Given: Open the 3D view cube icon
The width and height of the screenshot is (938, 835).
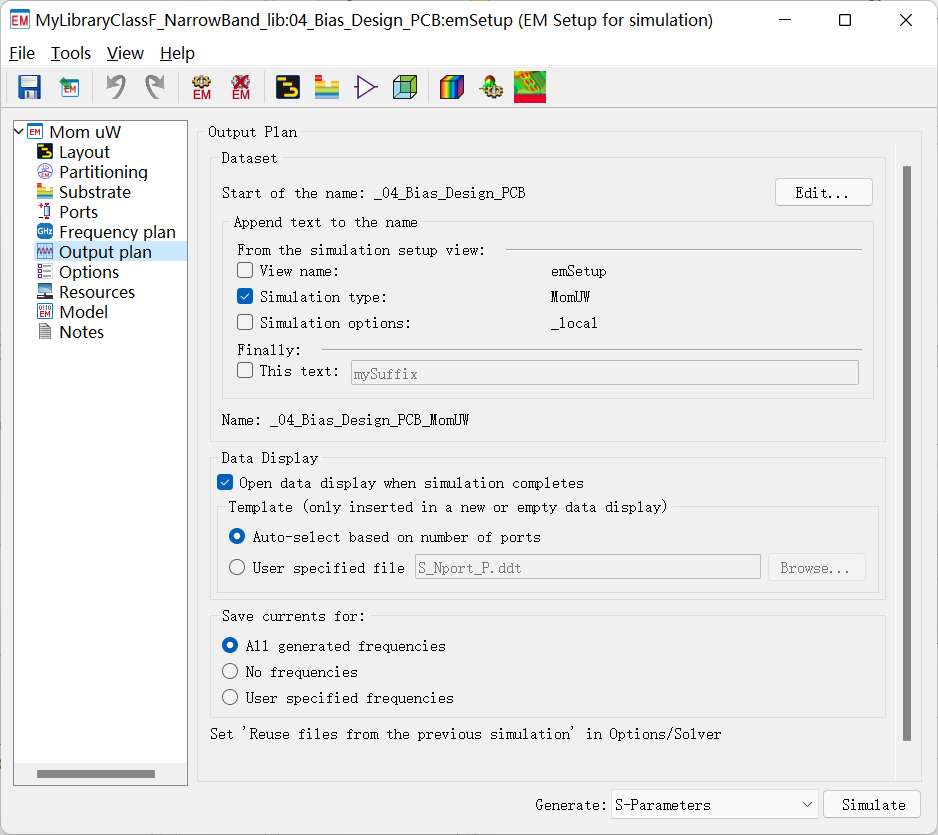Looking at the screenshot, I should (x=405, y=87).
